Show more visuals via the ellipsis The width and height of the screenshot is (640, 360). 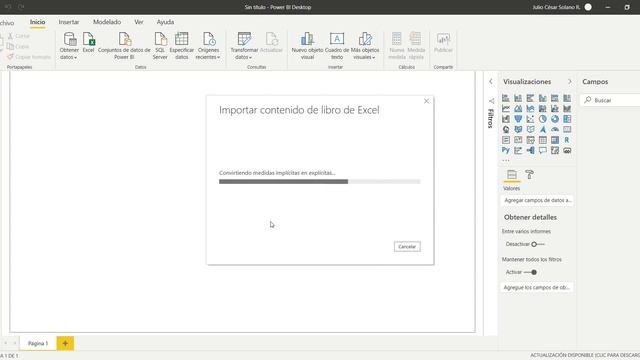[x=506, y=160]
